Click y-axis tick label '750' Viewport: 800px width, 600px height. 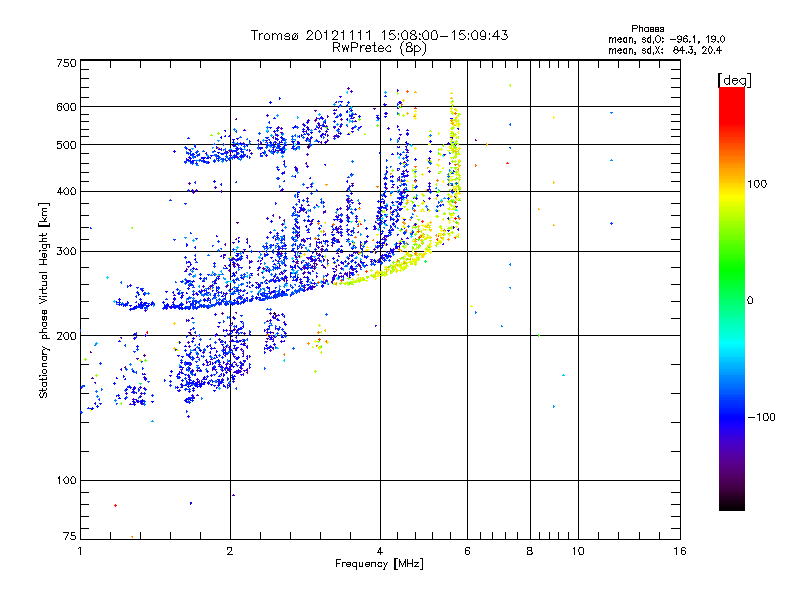(66, 63)
